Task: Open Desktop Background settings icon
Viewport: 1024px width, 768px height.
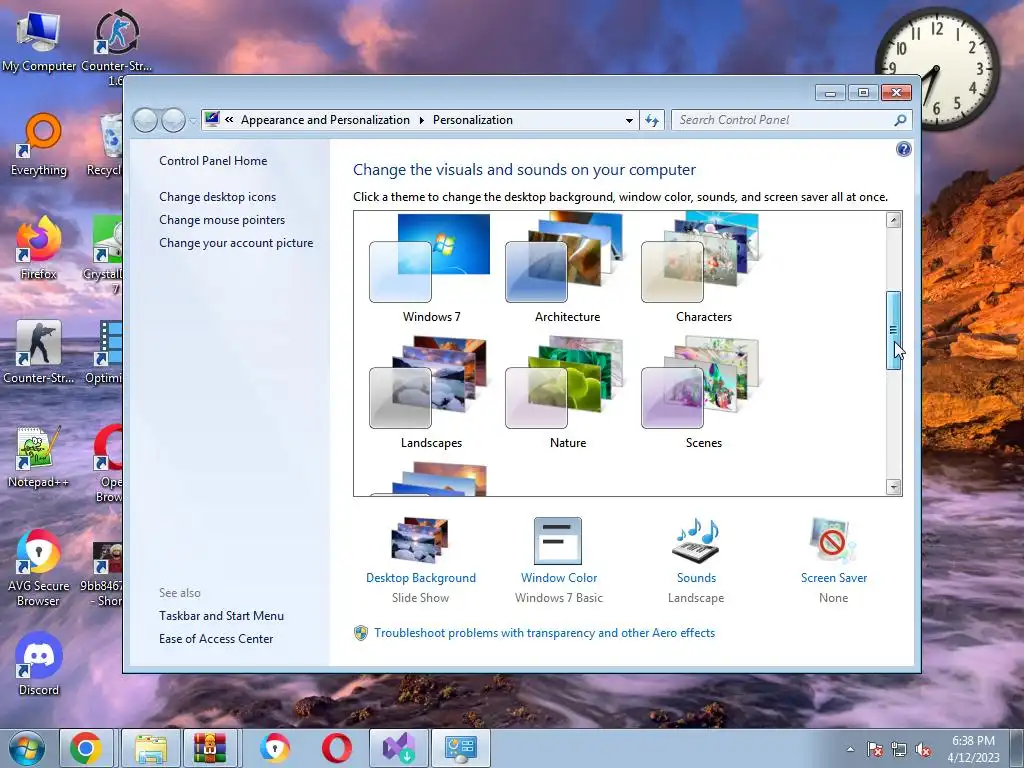Action: (420, 541)
